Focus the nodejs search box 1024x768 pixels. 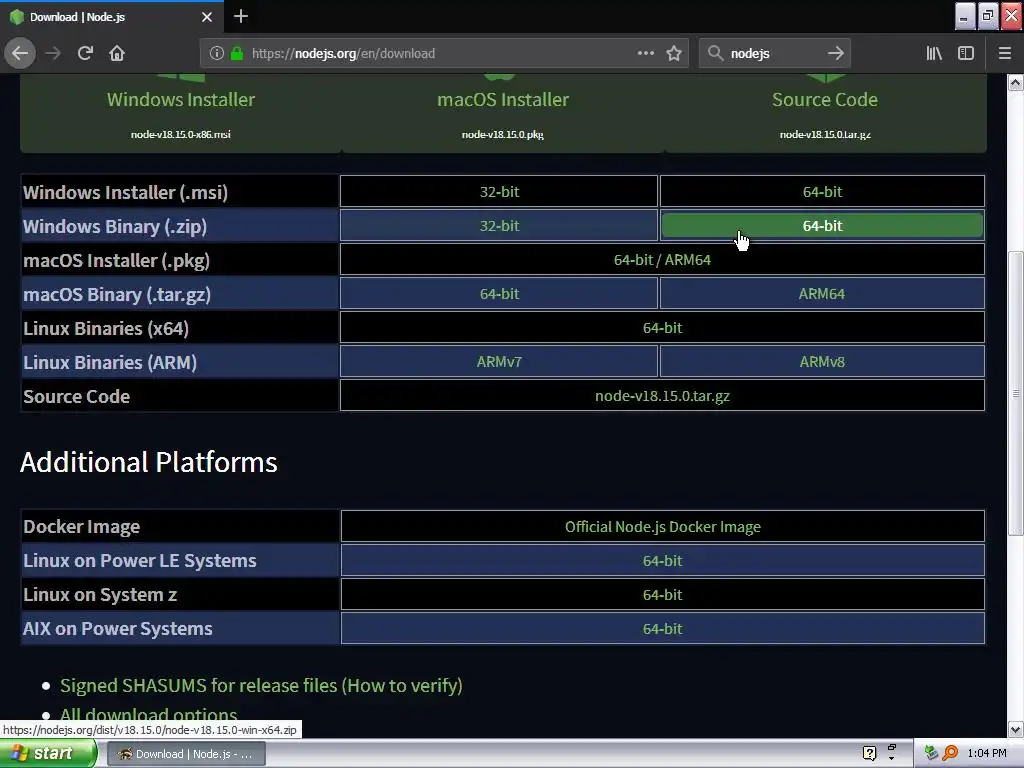[774, 54]
